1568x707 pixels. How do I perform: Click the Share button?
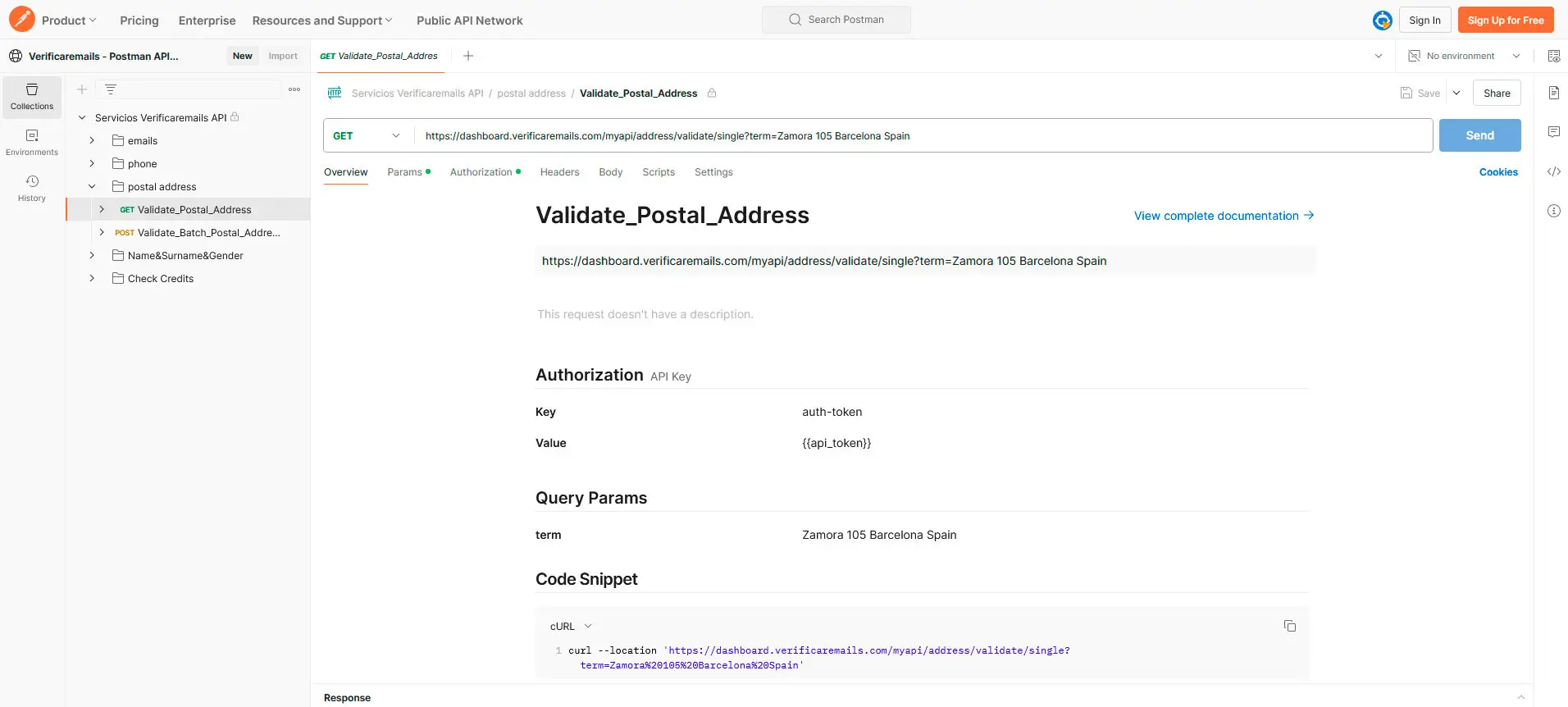click(x=1497, y=94)
